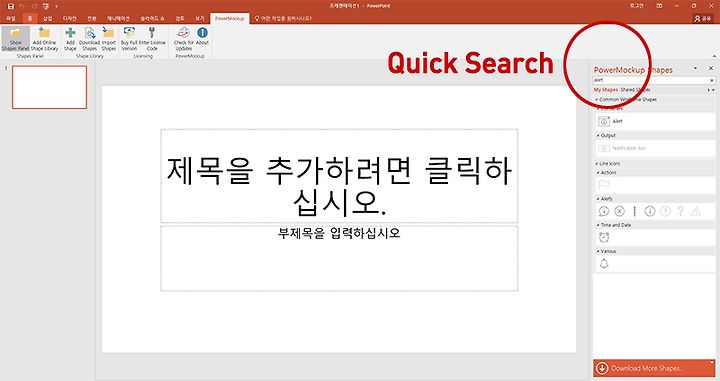Click the sign-in text in the title bar
720x381 pixels.
pyautogui.click(x=636, y=6)
